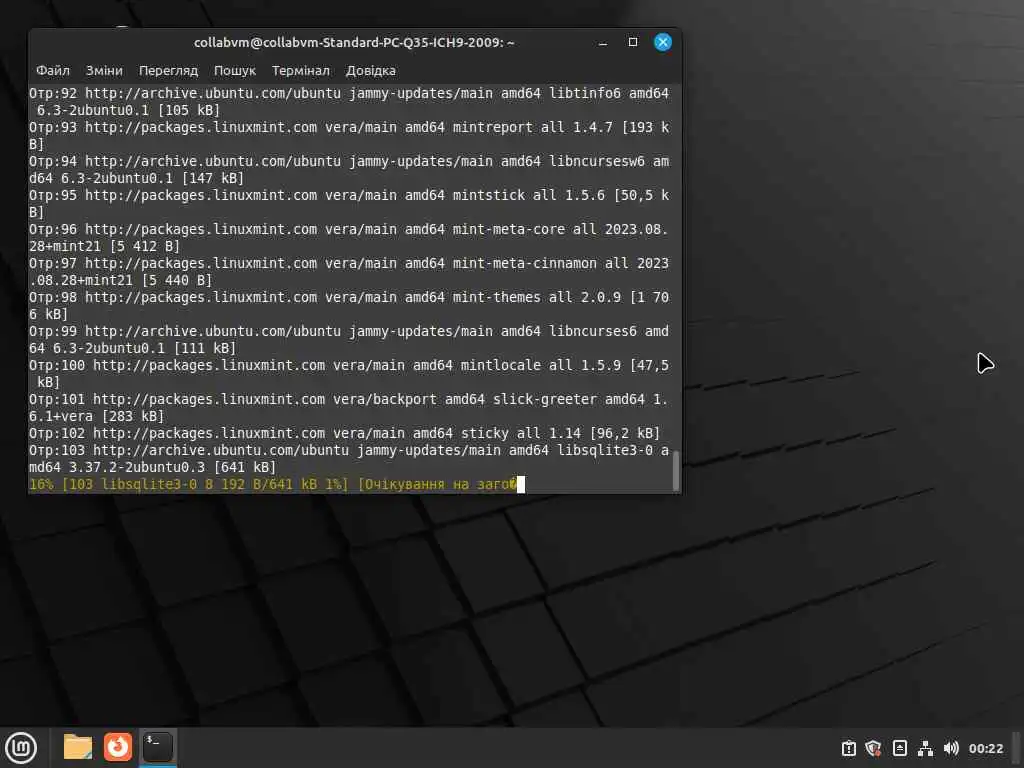
Task: Click the line Отр:99 libncurses6
Action: pyautogui.click(x=349, y=340)
